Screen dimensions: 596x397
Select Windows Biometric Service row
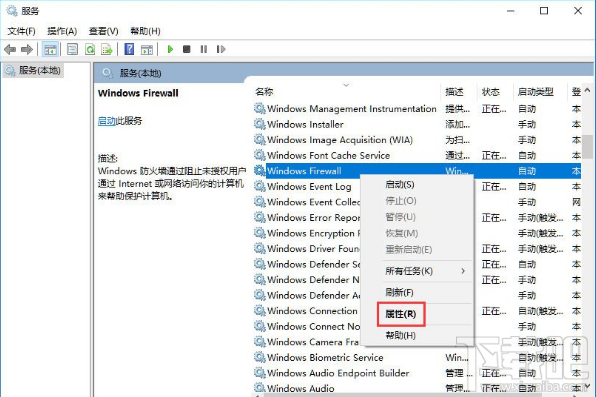click(x=325, y=357)
